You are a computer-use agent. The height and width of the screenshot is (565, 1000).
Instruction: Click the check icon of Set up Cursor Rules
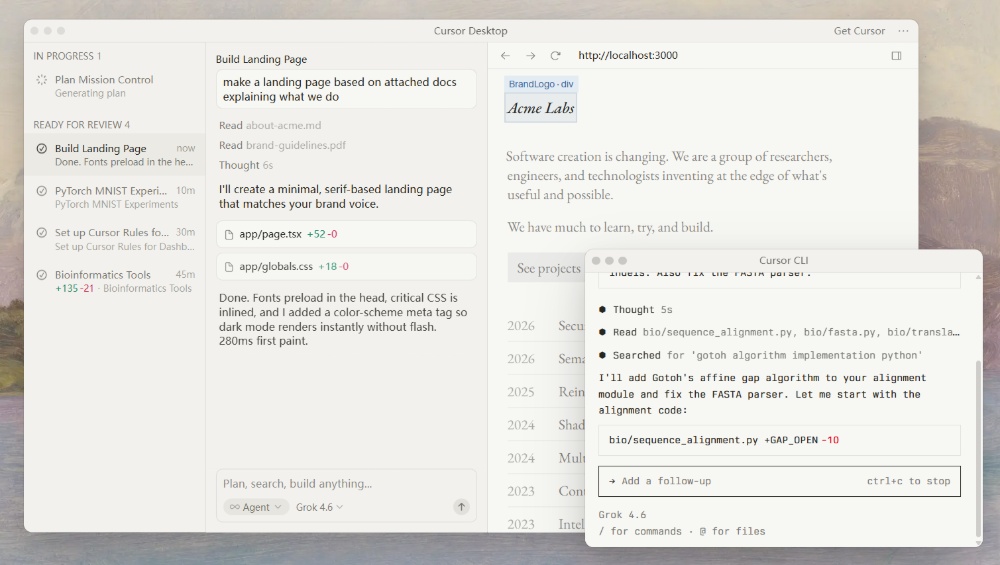(x=41, y=233)
